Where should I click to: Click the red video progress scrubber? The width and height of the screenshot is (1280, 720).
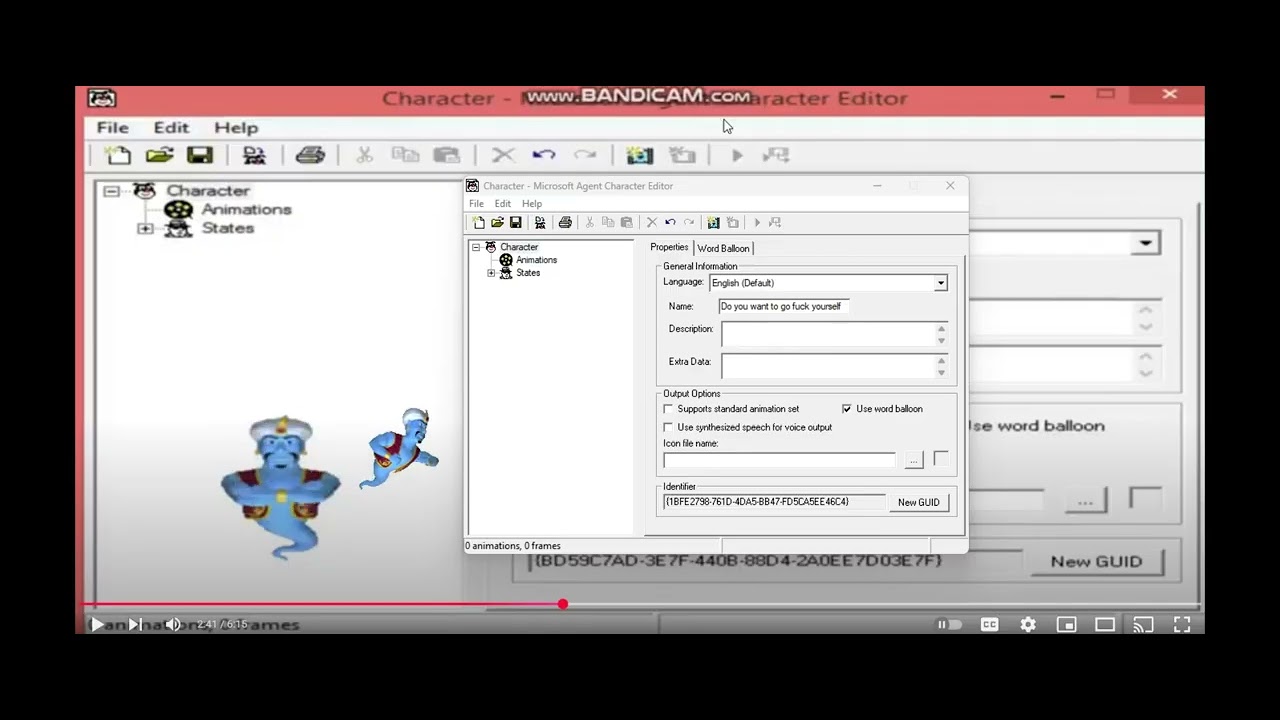click(563, 604)
